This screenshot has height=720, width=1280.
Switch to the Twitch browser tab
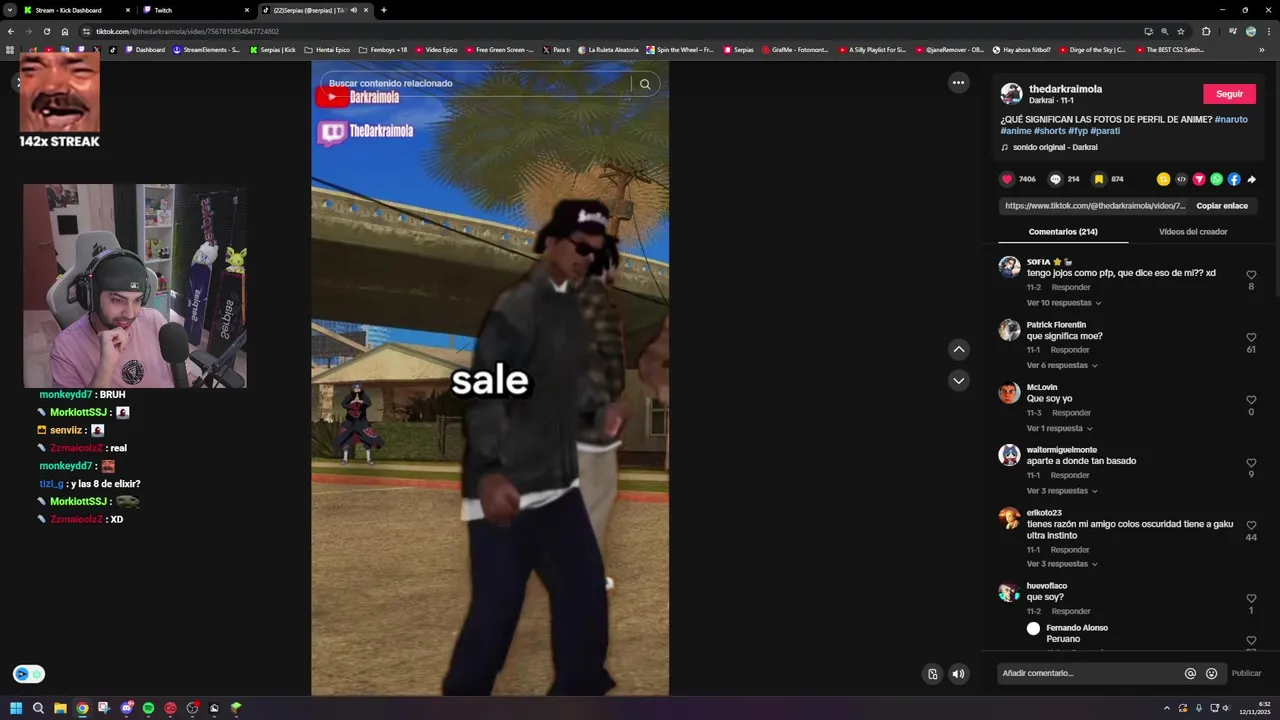[x=196, y=10]
